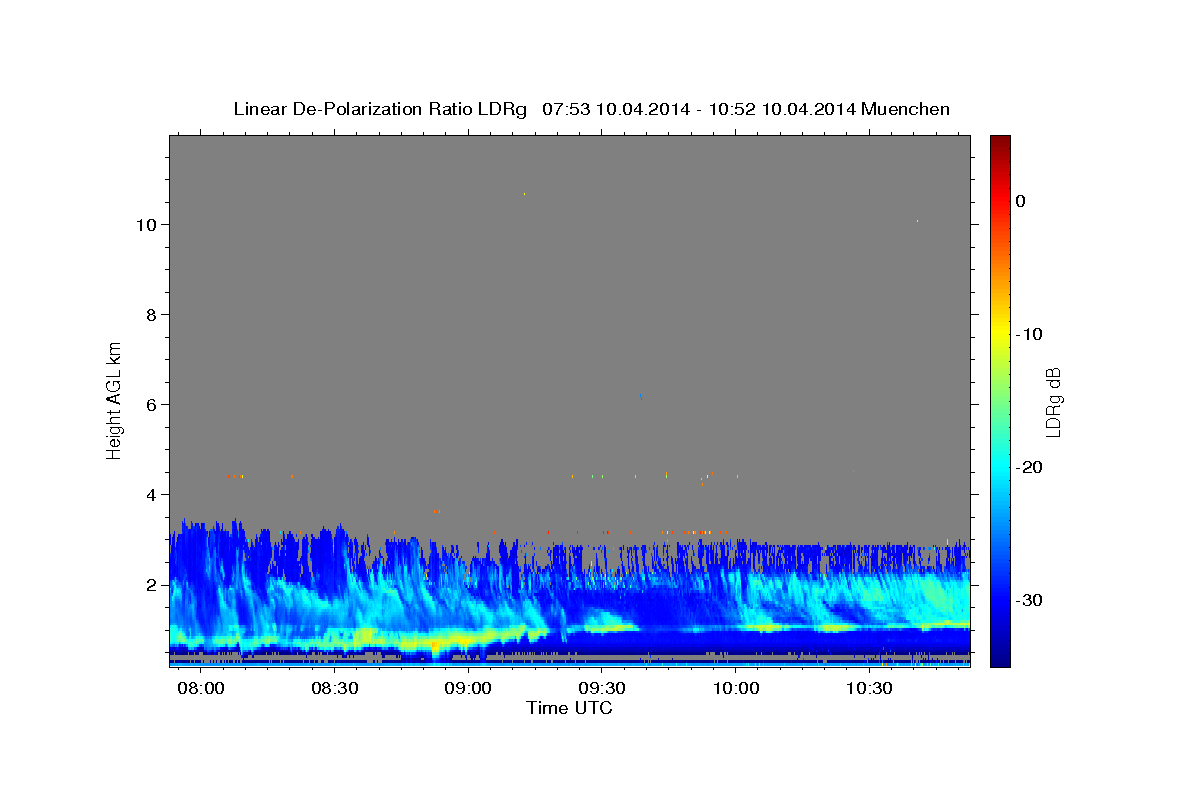Pick the yellow band of the colorbar
The height and width of the screenshot is (800, 1200).
click(999, 334)
